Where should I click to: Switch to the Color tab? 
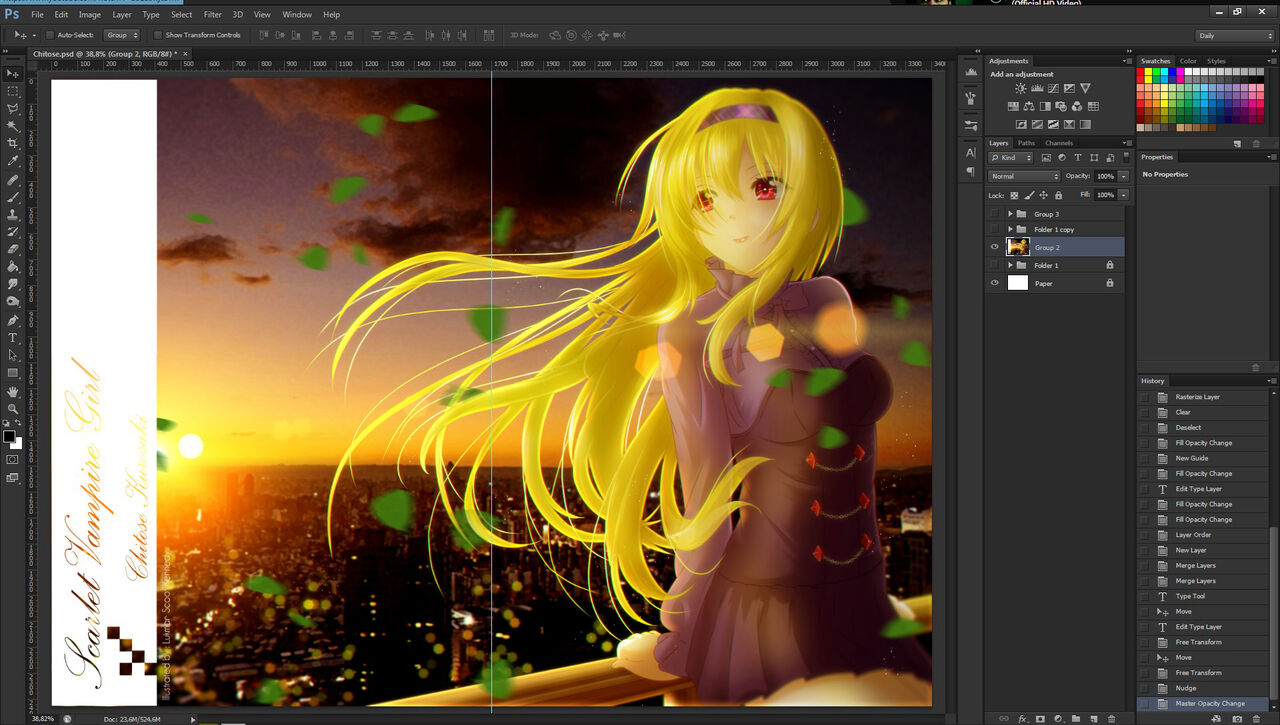[x=1188, y=61]
